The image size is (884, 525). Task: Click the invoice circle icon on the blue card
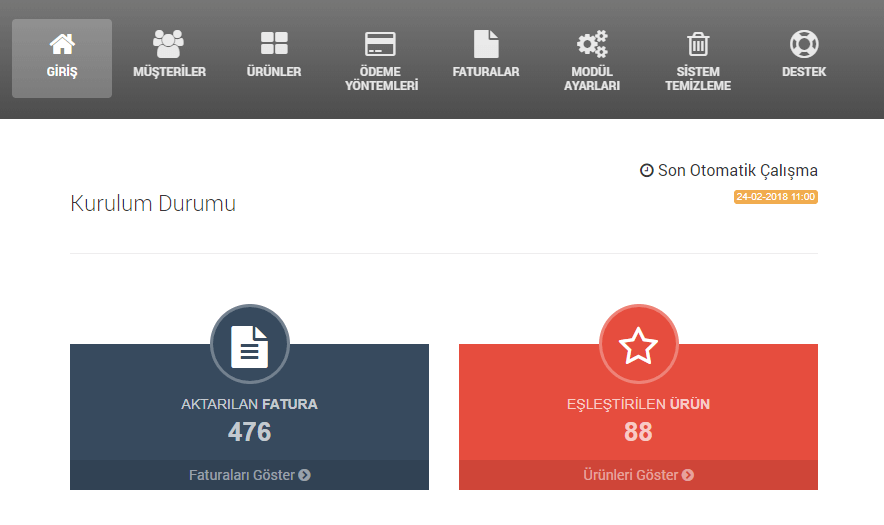tap(250, 344)
